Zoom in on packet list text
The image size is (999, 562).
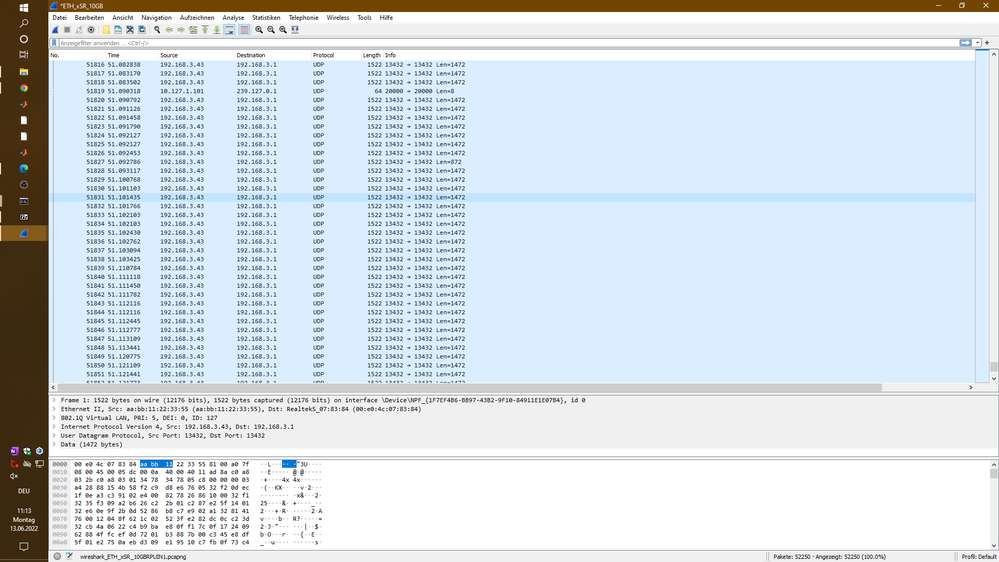259,30
